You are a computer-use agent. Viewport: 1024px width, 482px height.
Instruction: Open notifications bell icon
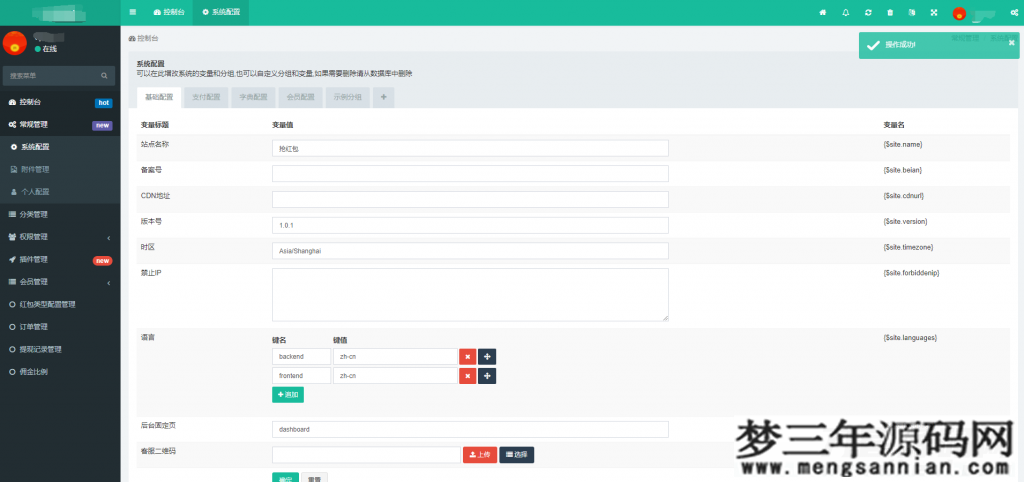tap(846, 12)
